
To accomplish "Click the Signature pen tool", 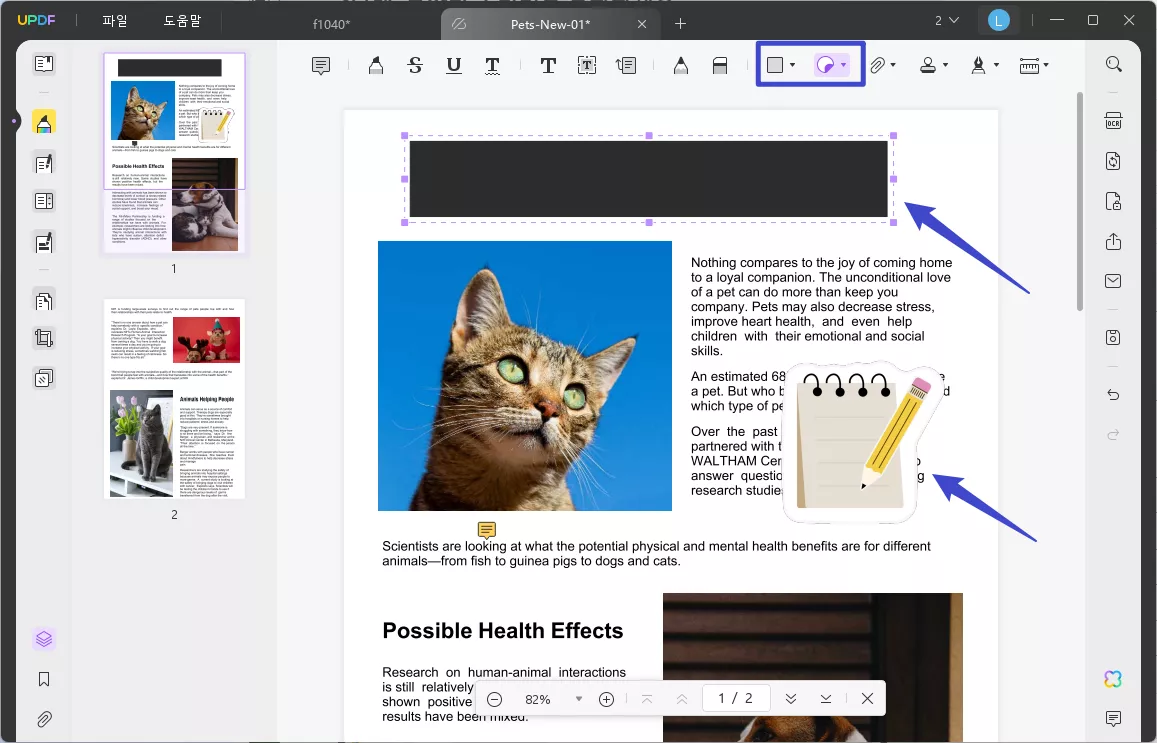I will coord(978,66).
